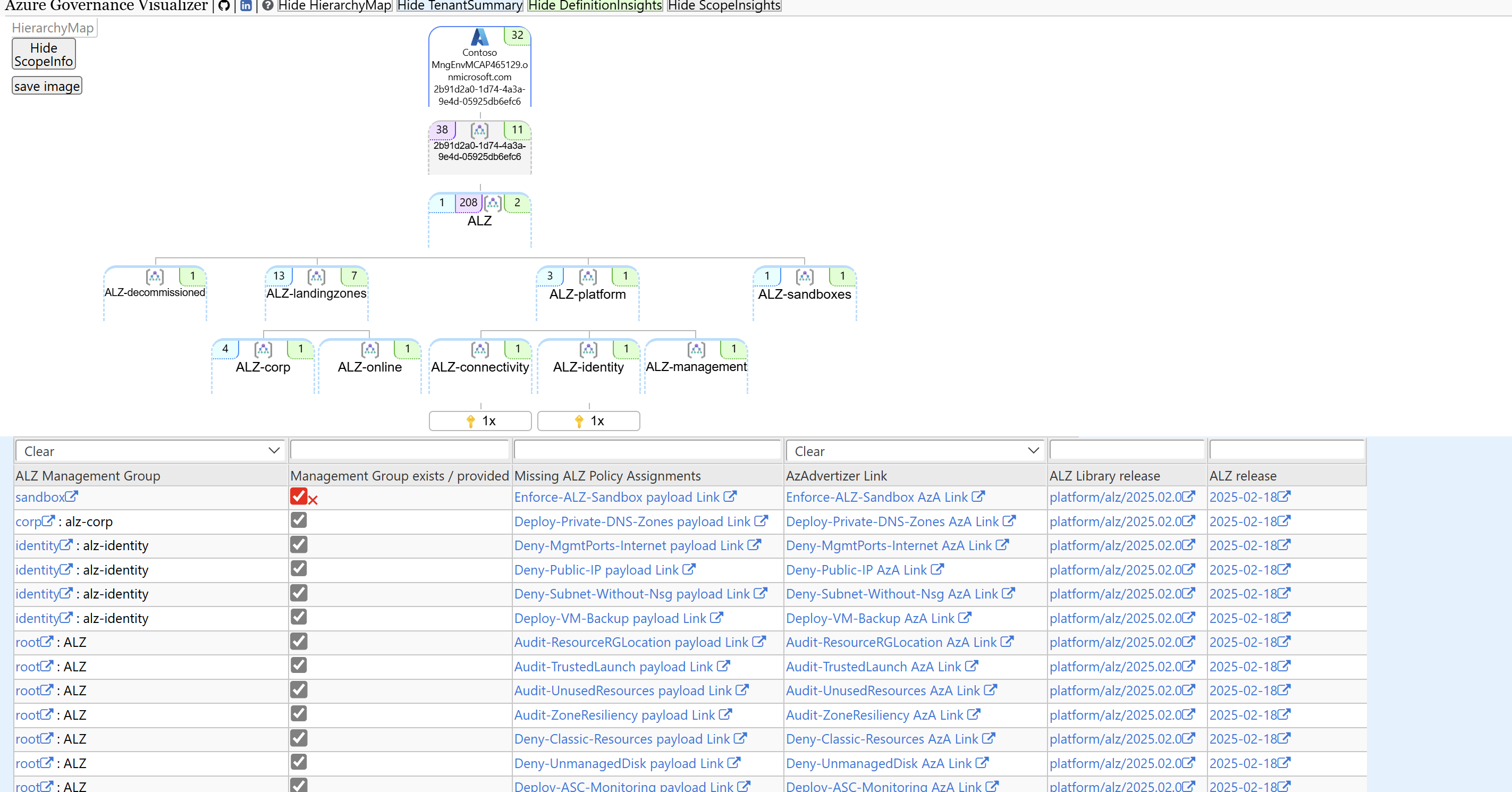Toggle the red checkbox in sandbox row

pos(299,496)
